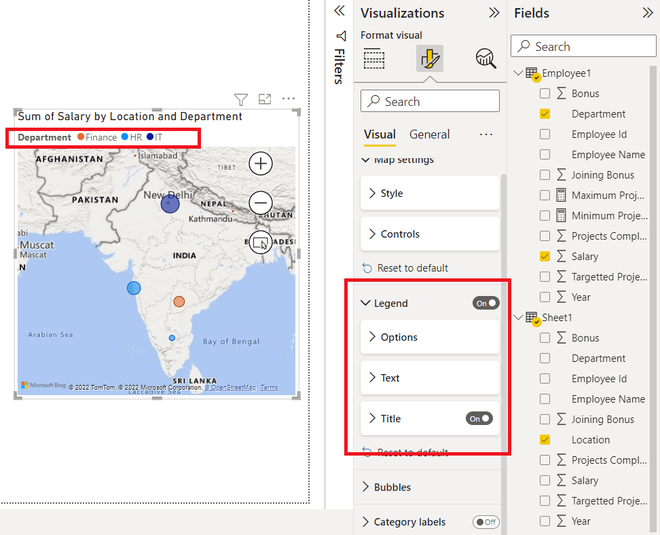Click the sigma icon beside Employee1 Salary

click(x=561, y=256)
